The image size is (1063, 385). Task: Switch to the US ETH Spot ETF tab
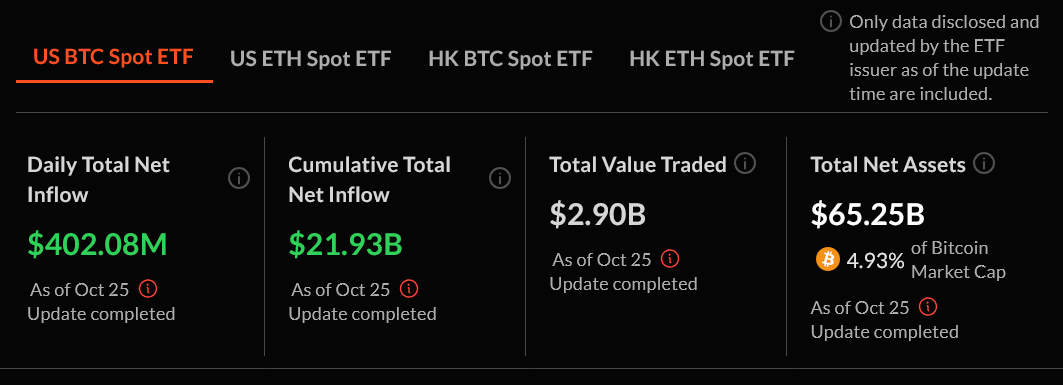pyautogui.click(x=310, y=58)
